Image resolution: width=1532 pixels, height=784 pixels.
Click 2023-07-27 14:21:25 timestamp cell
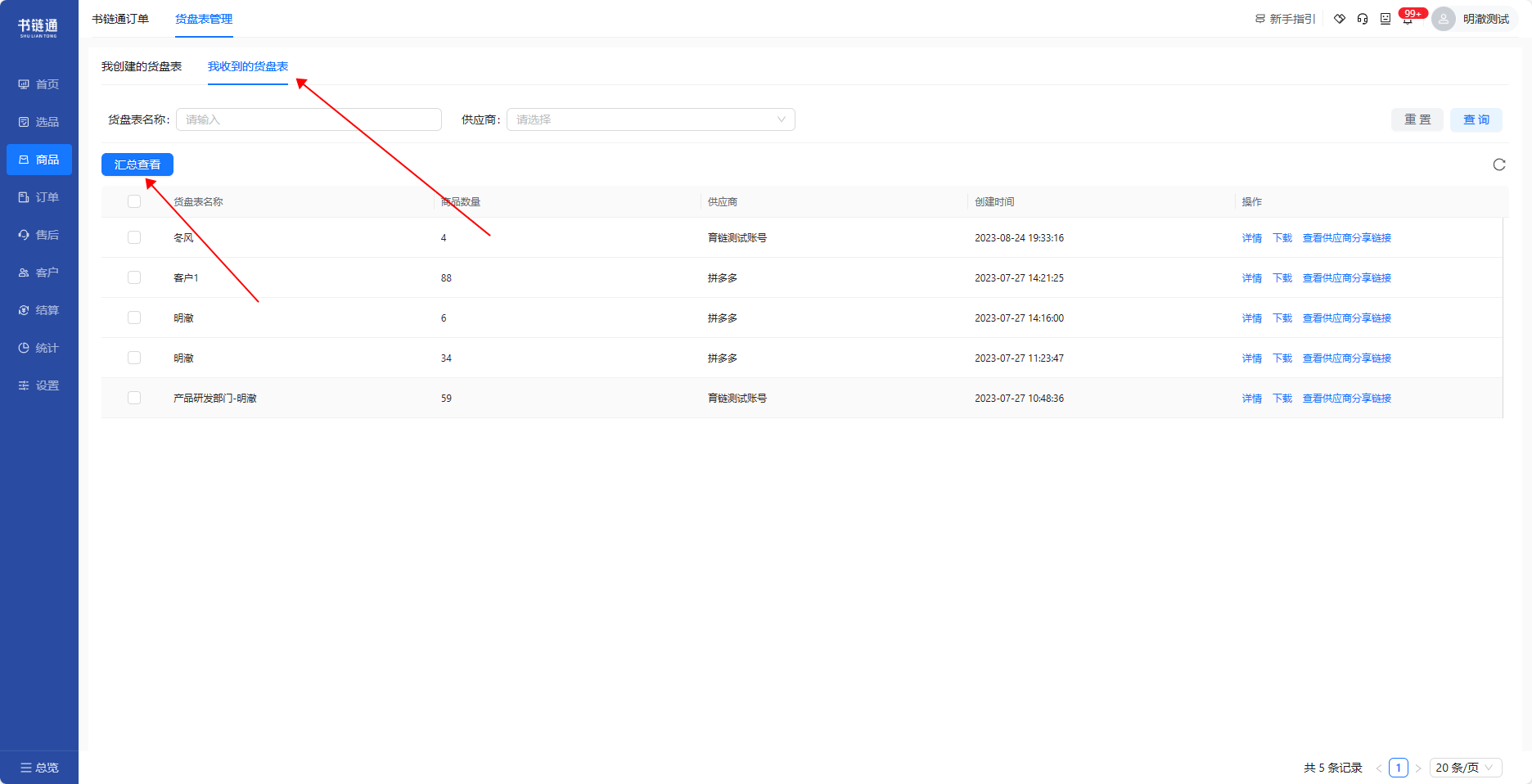(x=1019, y=277)
